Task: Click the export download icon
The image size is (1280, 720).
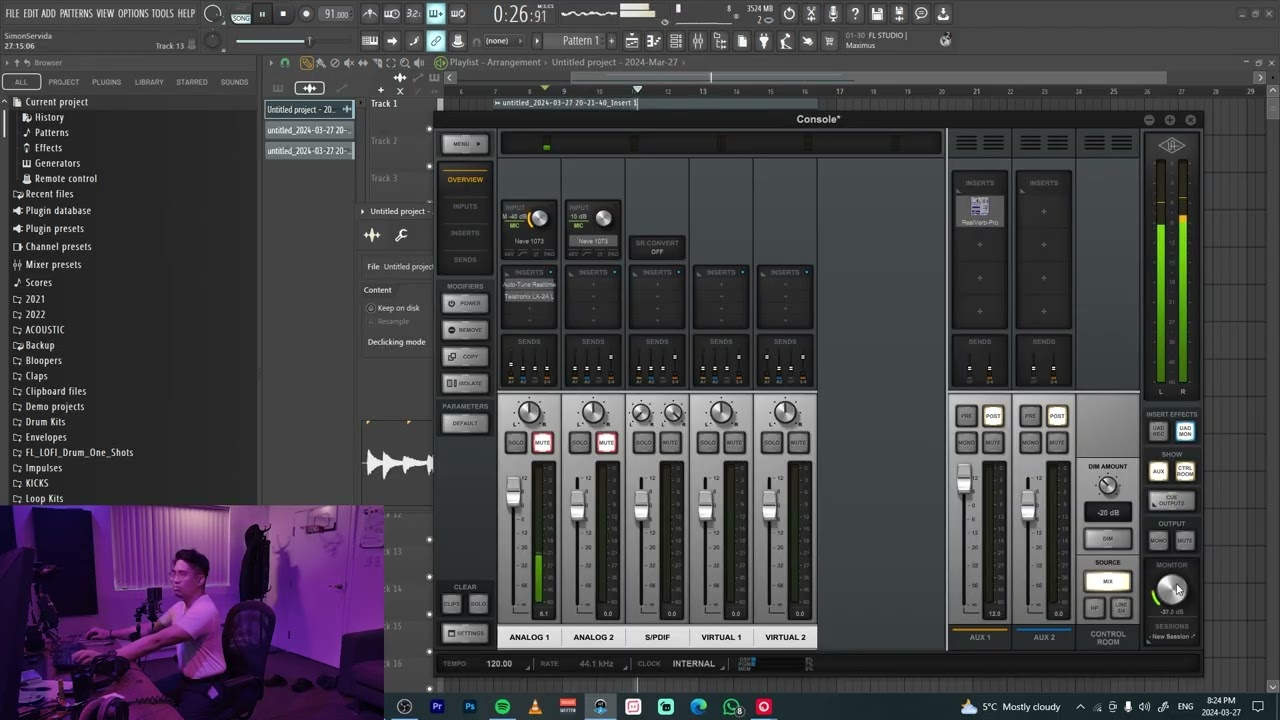Action: 943,14
